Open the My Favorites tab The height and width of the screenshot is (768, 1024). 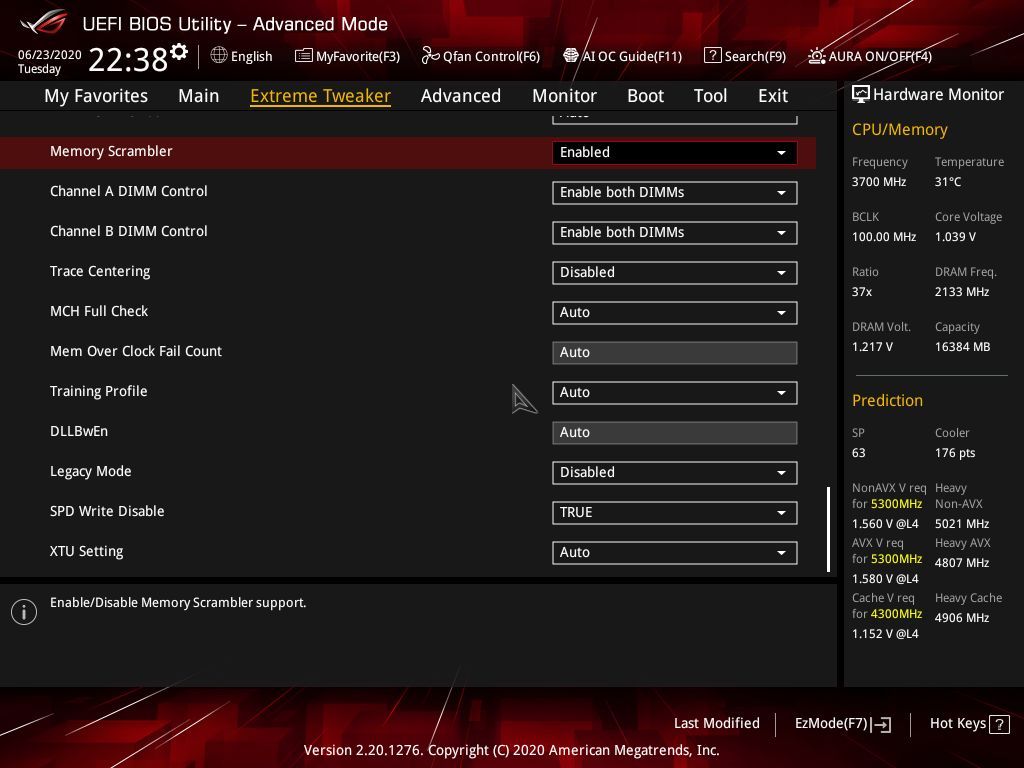(x=96, y=96)
